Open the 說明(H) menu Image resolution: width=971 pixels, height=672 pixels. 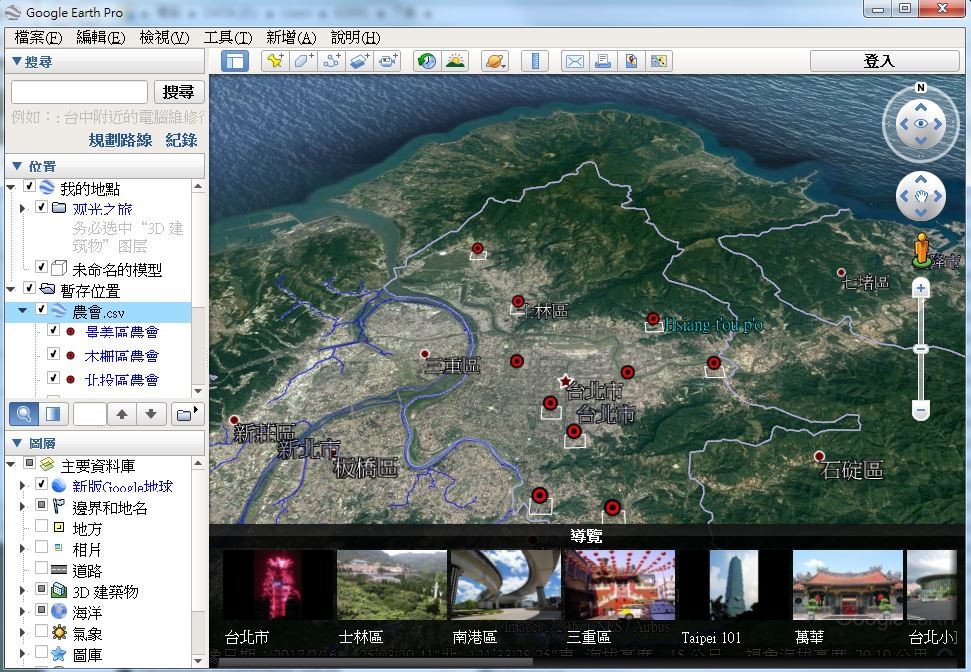(355, 38)
